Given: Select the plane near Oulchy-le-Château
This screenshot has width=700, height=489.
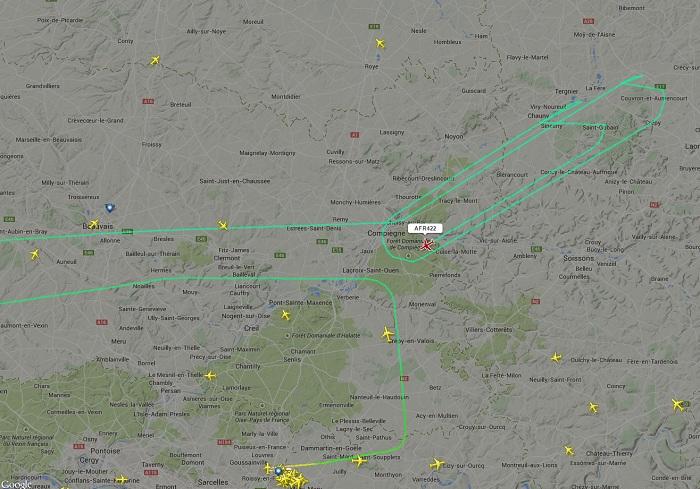Looking at the screenshot, I should click(x=556, y=357).
